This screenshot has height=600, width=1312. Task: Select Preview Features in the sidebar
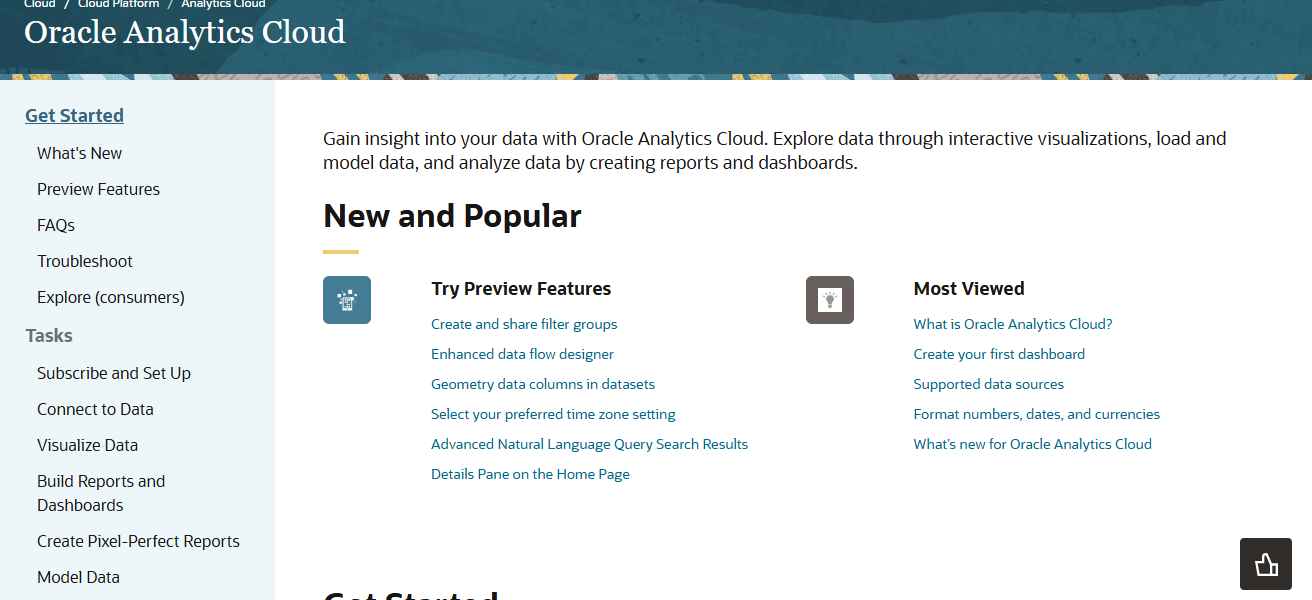(x=98, y=189)
